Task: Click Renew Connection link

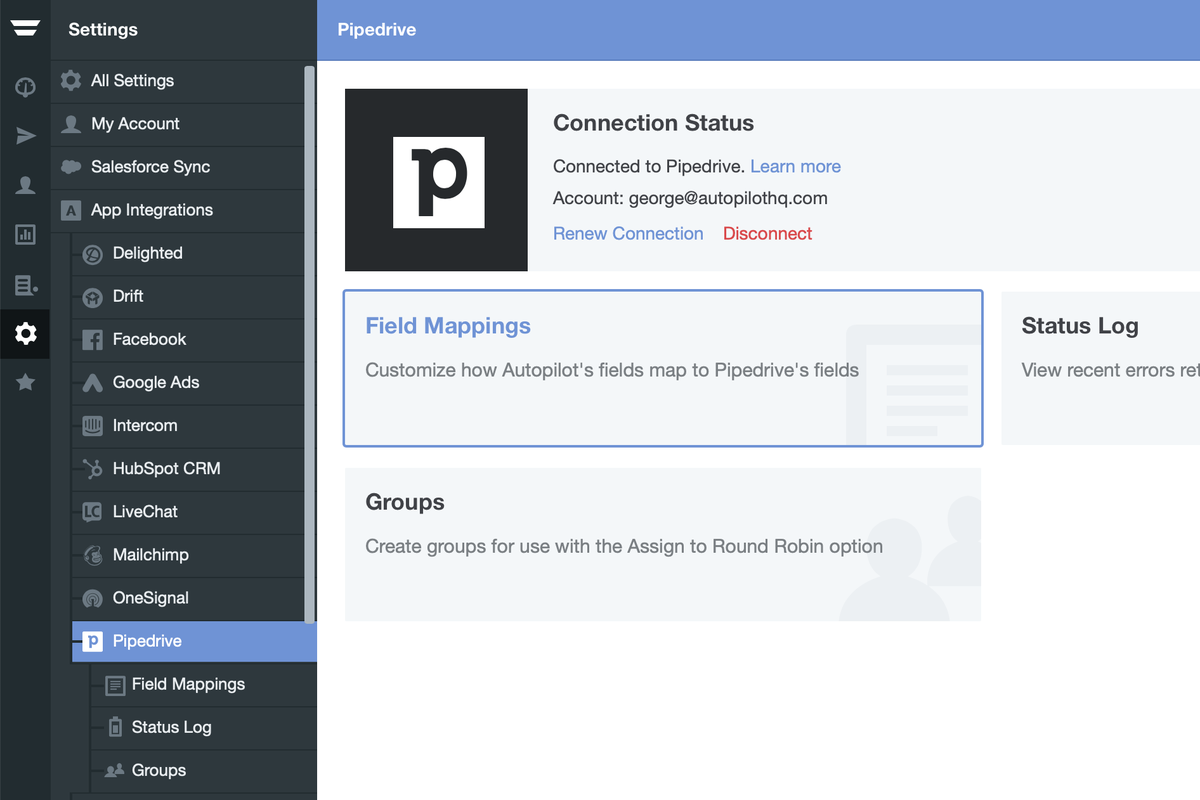Action: point(628,234)
